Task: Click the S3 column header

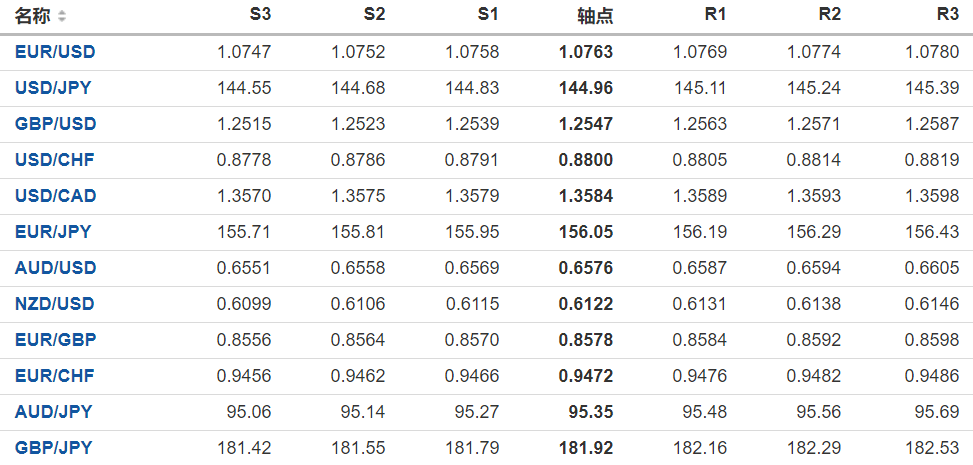Action: 260,16
